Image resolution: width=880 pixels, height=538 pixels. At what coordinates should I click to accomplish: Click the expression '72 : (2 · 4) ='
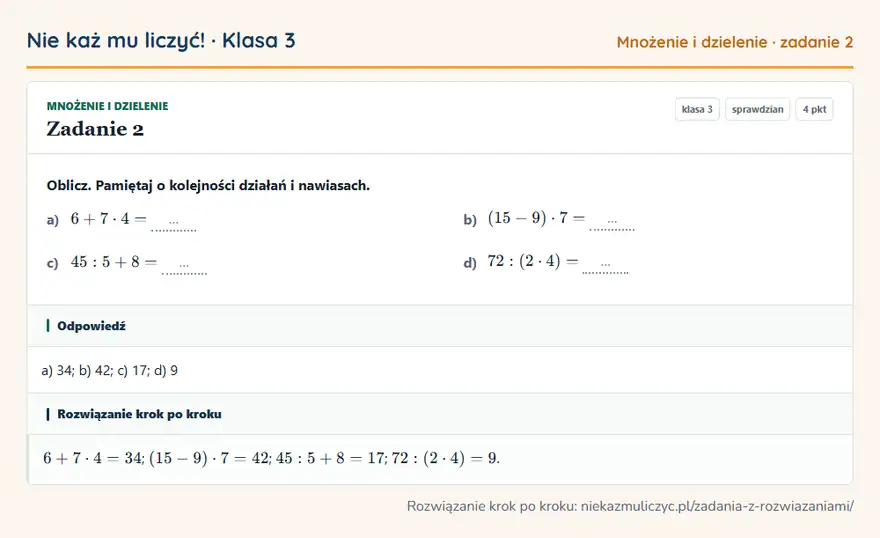point(533,261)
